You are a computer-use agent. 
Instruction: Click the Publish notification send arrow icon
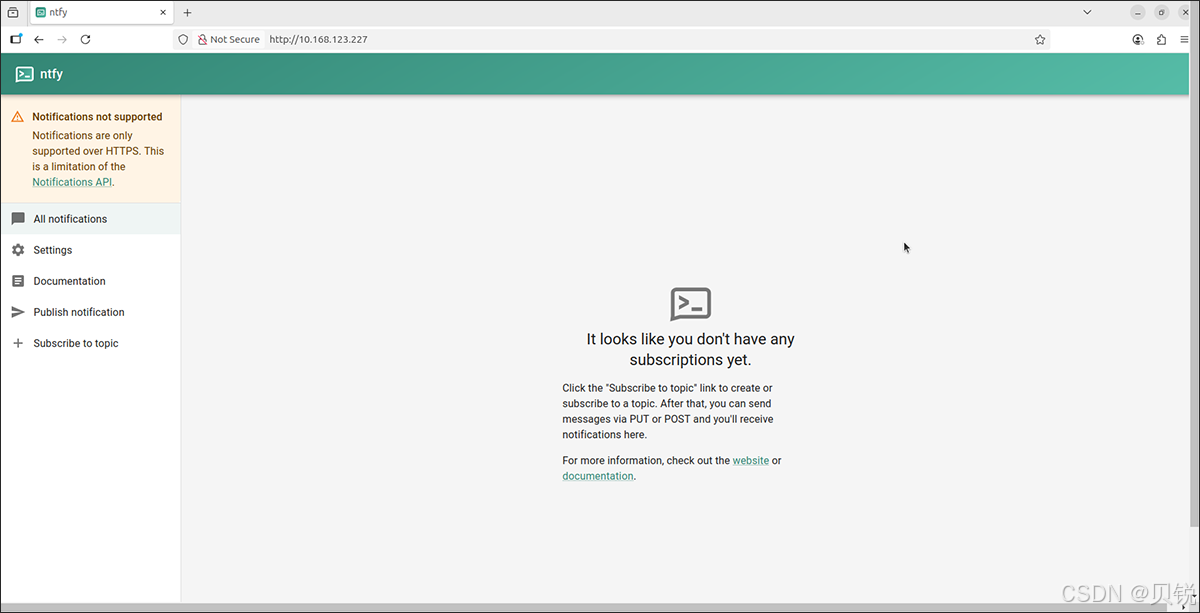(x=17, y=312)
